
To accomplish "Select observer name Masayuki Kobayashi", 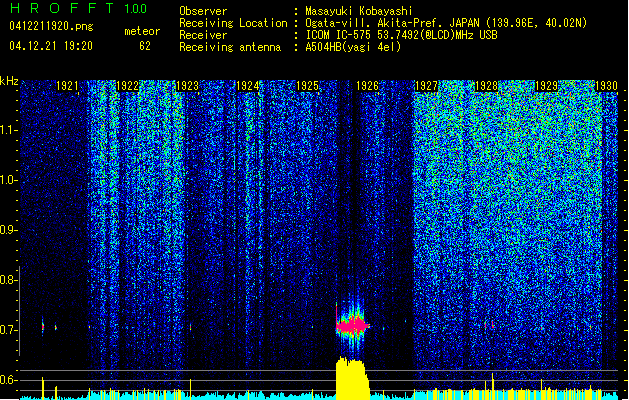I will click(x=359, y=11).
